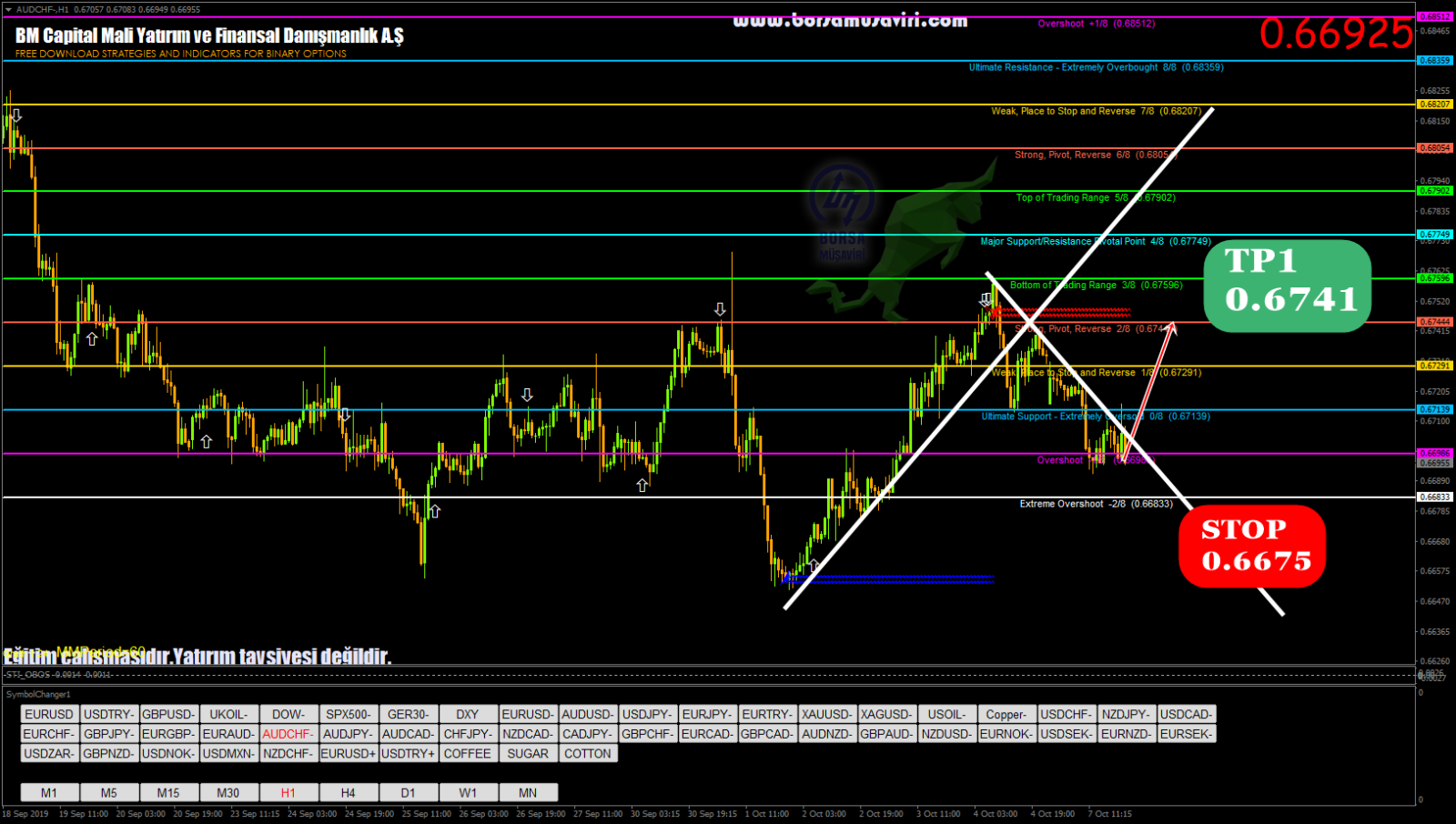1456x824 pixels.
Task: Click the 0.68512 magenta price tag
Action: [1435, 16]
